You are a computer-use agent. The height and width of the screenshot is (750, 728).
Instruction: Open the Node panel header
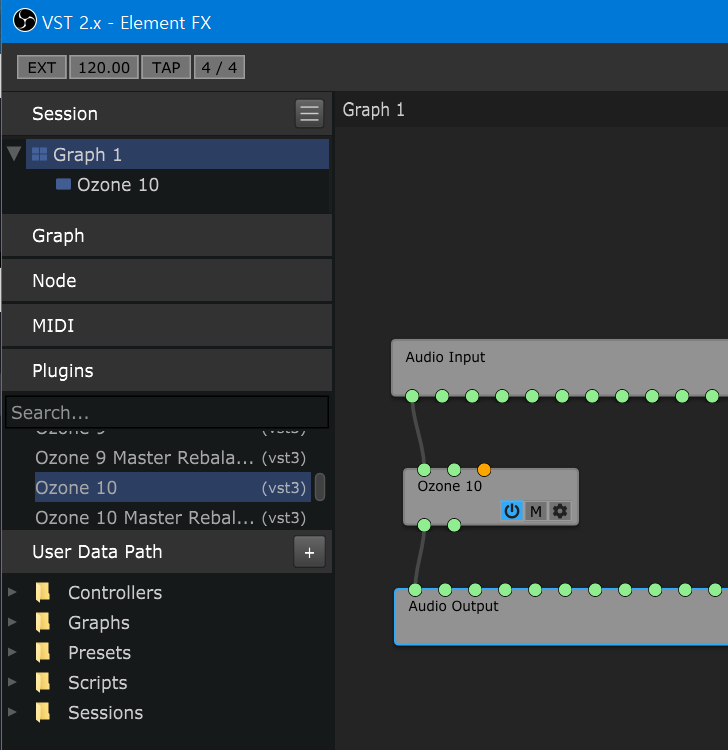pos(167,280)
